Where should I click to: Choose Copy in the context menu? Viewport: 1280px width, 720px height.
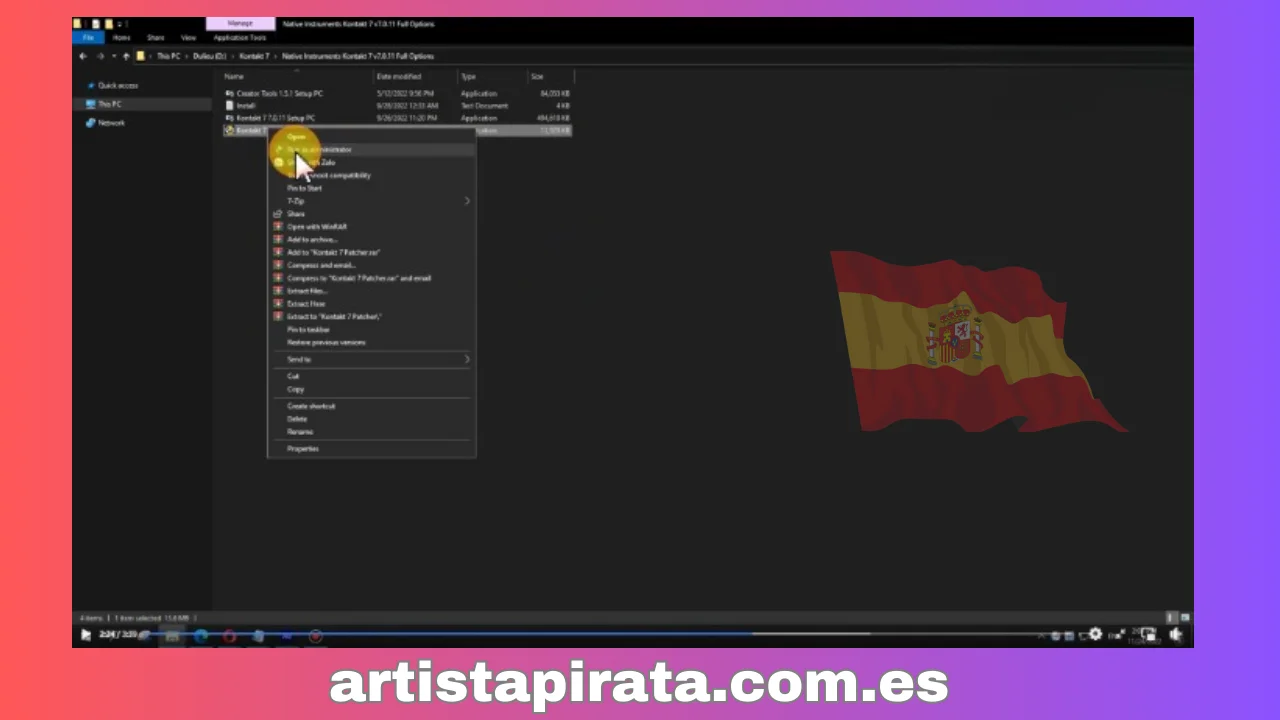click(x=372, y=389)
